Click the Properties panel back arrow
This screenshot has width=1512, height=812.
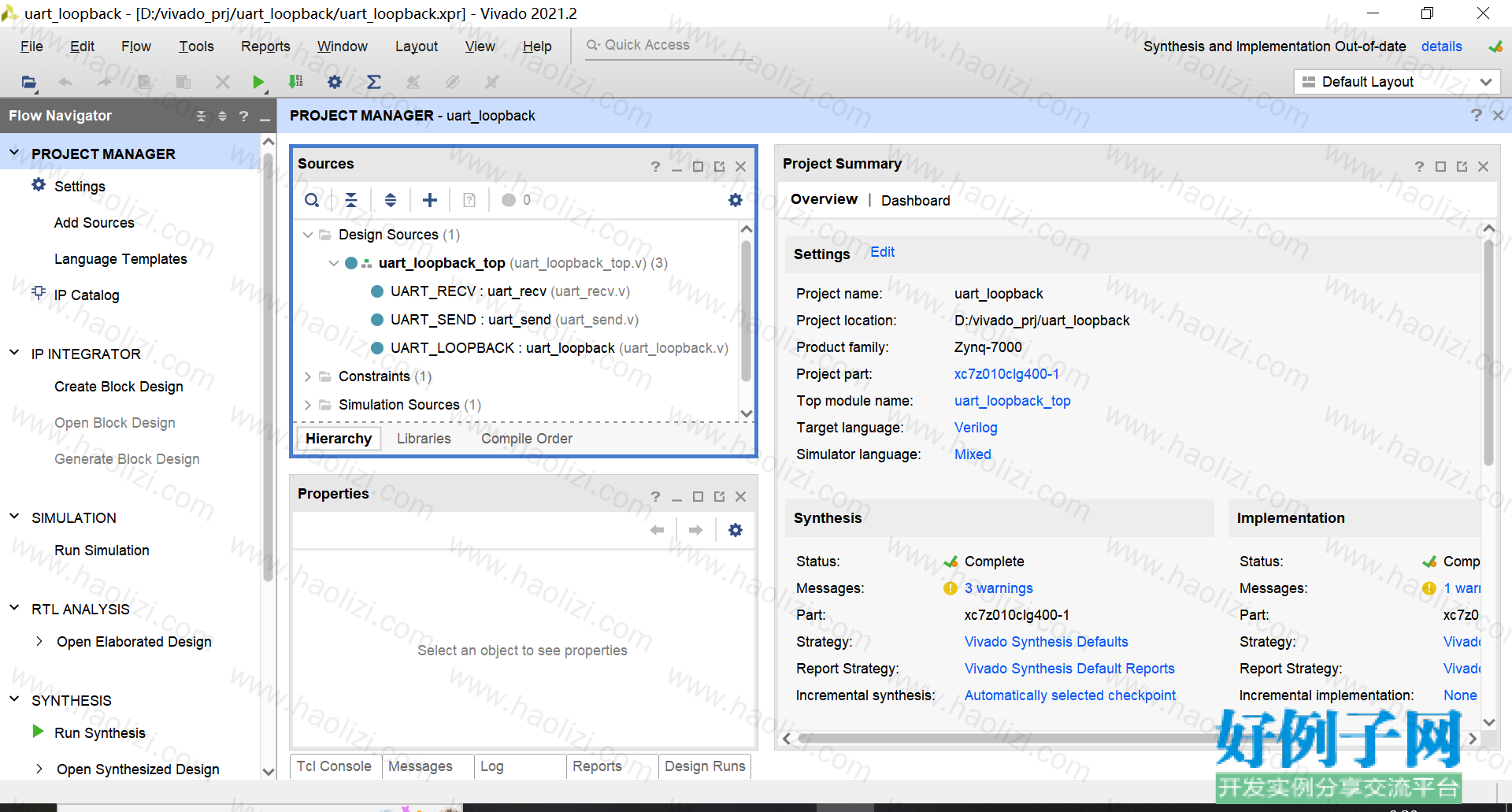[657, 530]
